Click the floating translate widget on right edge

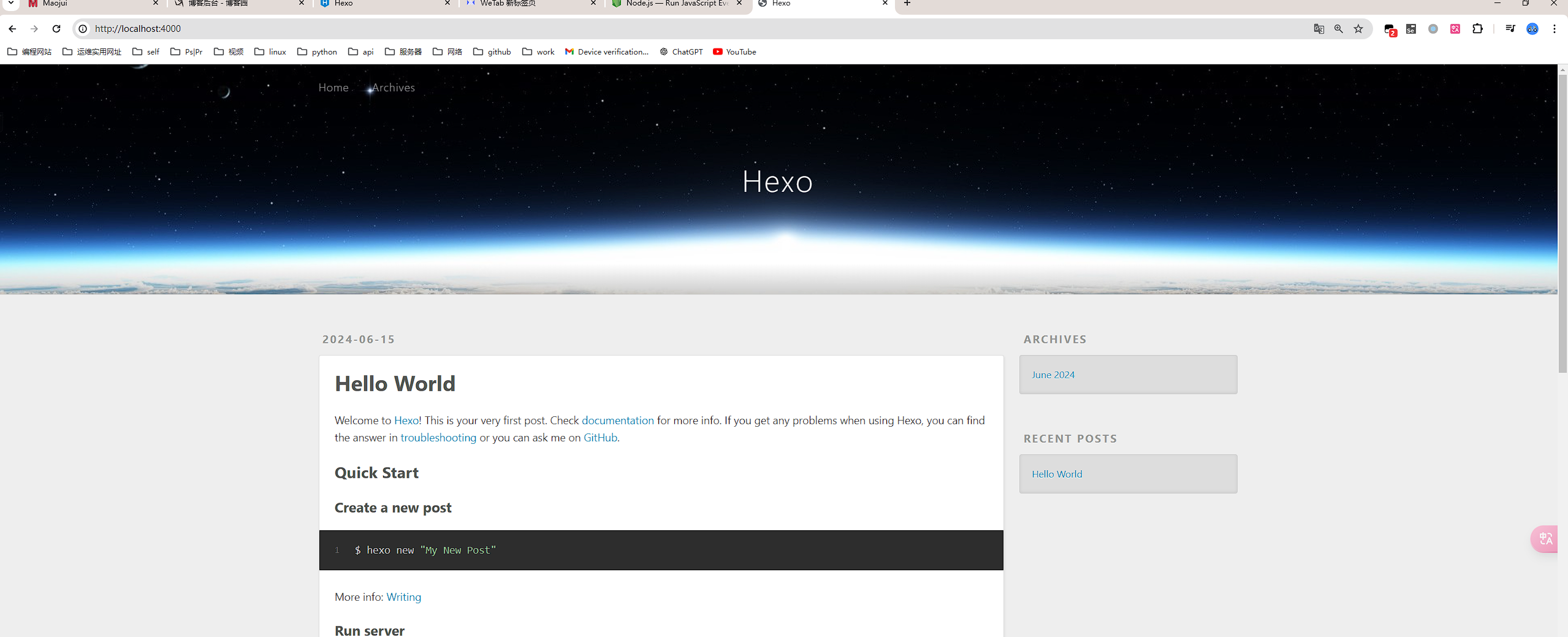point(1545,539)
